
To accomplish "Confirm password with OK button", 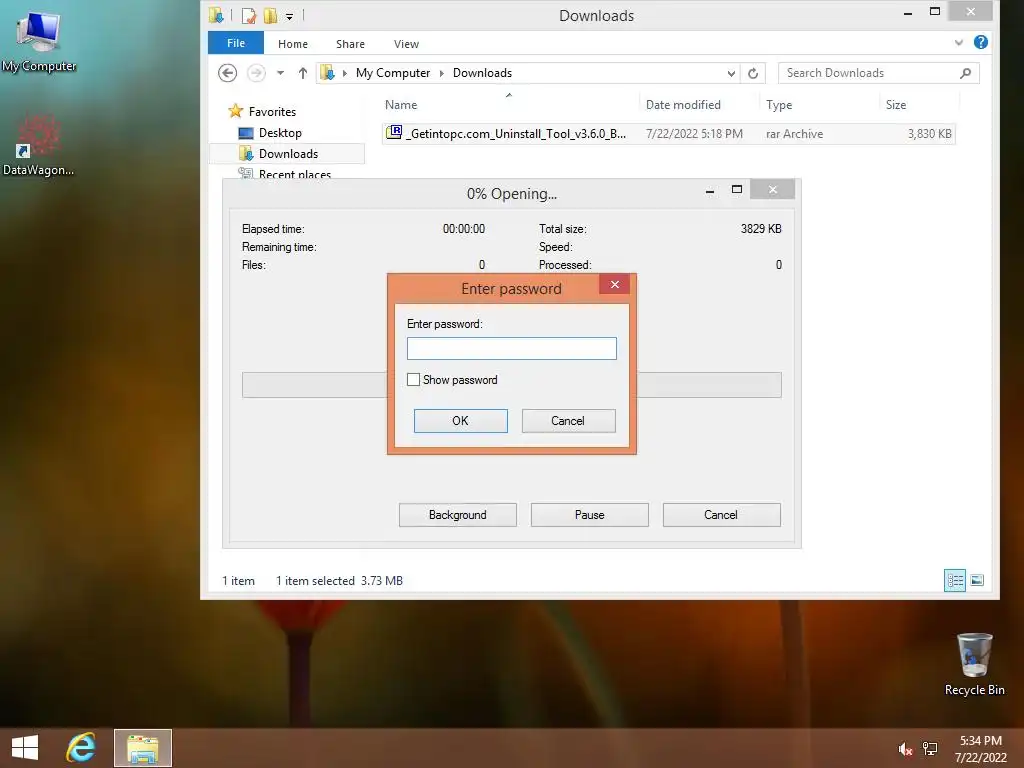I will tap(460, 421).
